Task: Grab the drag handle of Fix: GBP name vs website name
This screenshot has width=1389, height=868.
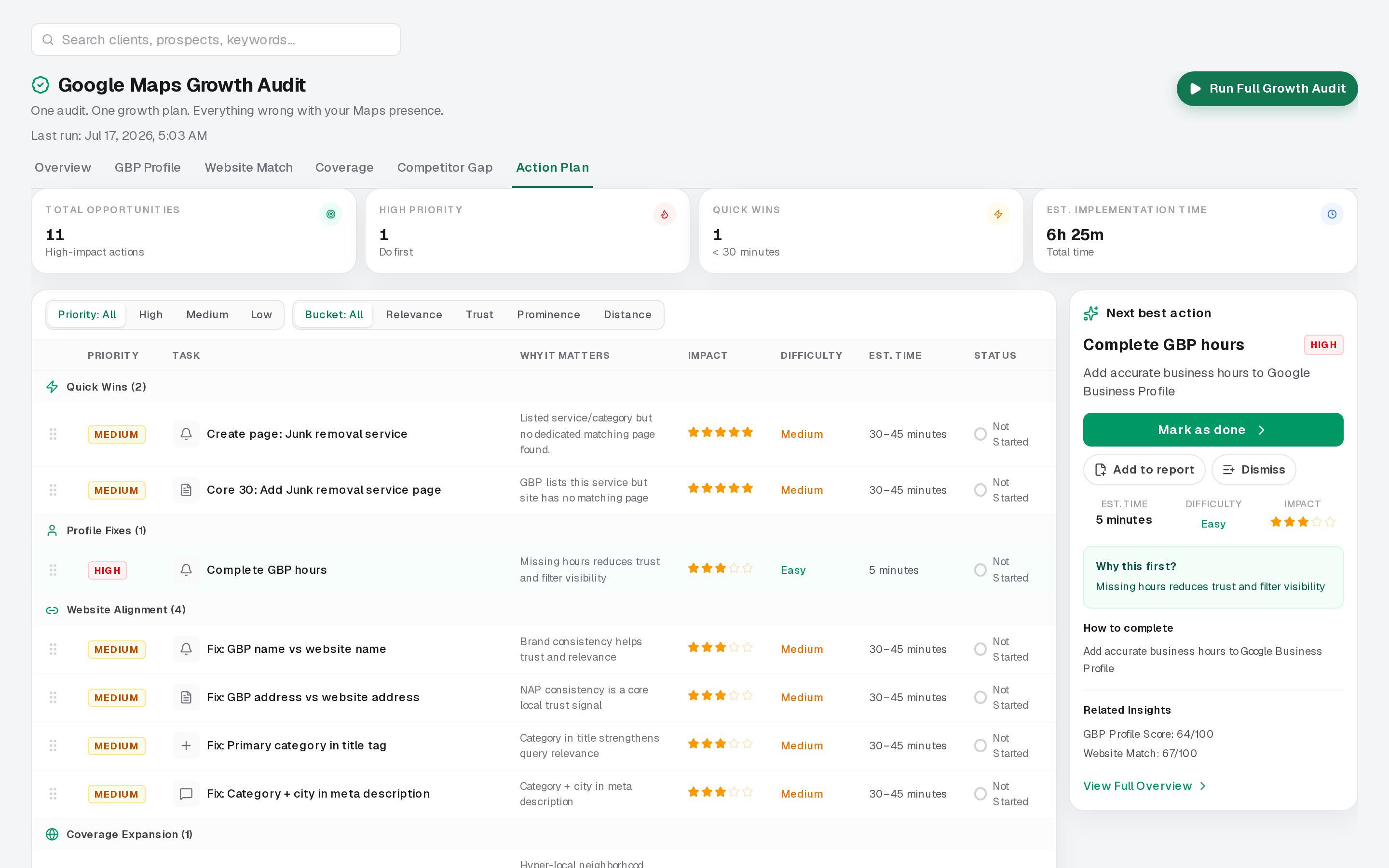Action: 53,649
